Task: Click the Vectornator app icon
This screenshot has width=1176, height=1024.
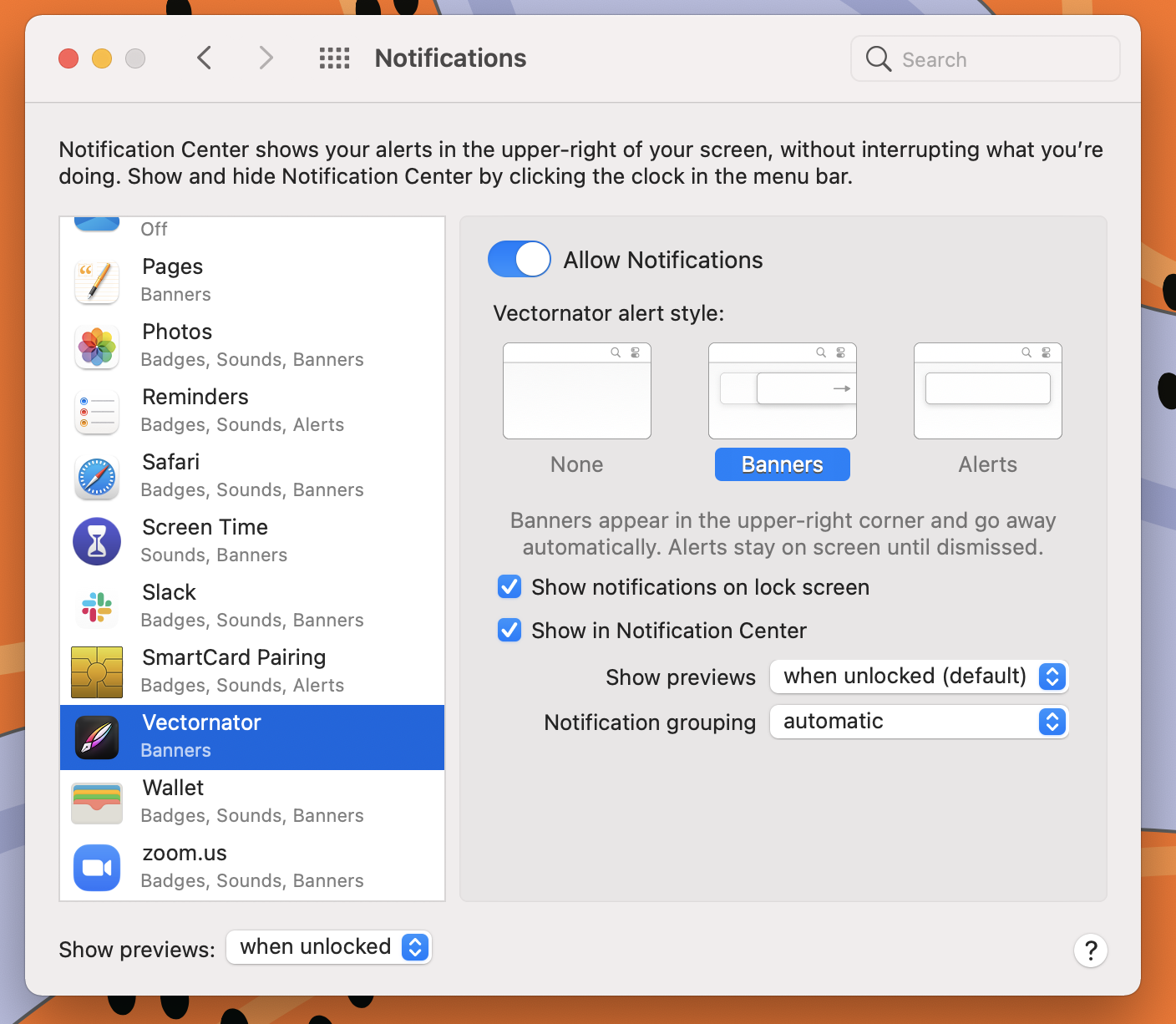Action: [97, 738]
